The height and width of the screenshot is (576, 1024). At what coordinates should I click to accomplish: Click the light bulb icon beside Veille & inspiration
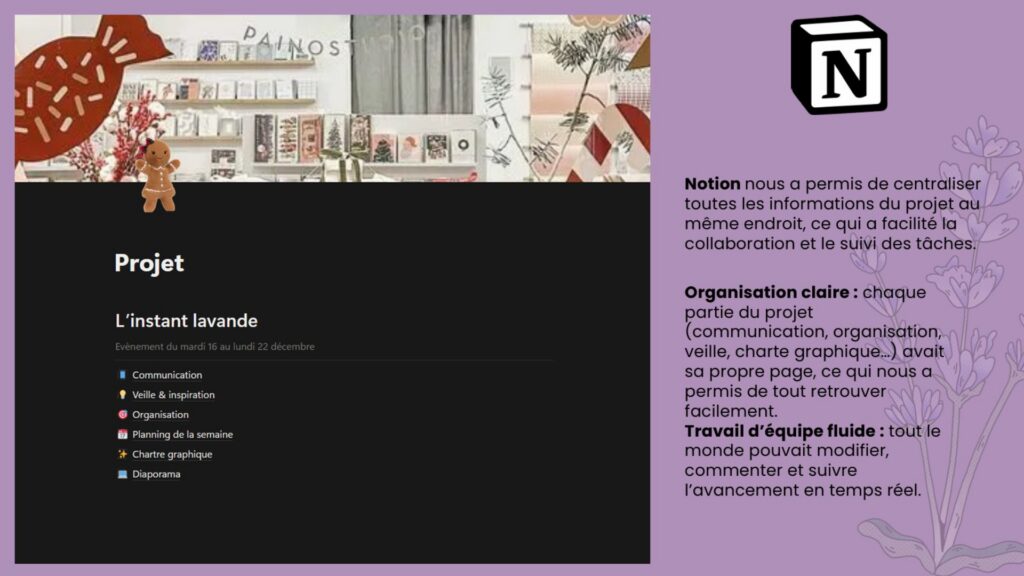tap(122, 395)
